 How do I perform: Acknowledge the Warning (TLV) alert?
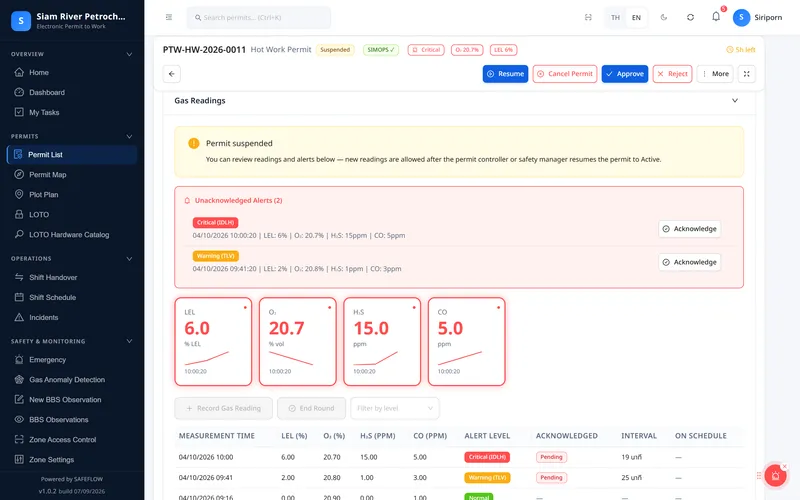tap(690, 262)
